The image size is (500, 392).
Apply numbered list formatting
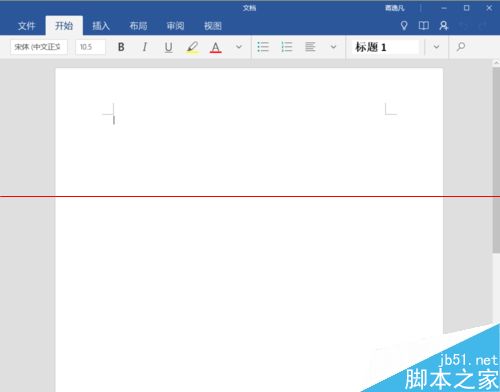(x=287, y=47)
